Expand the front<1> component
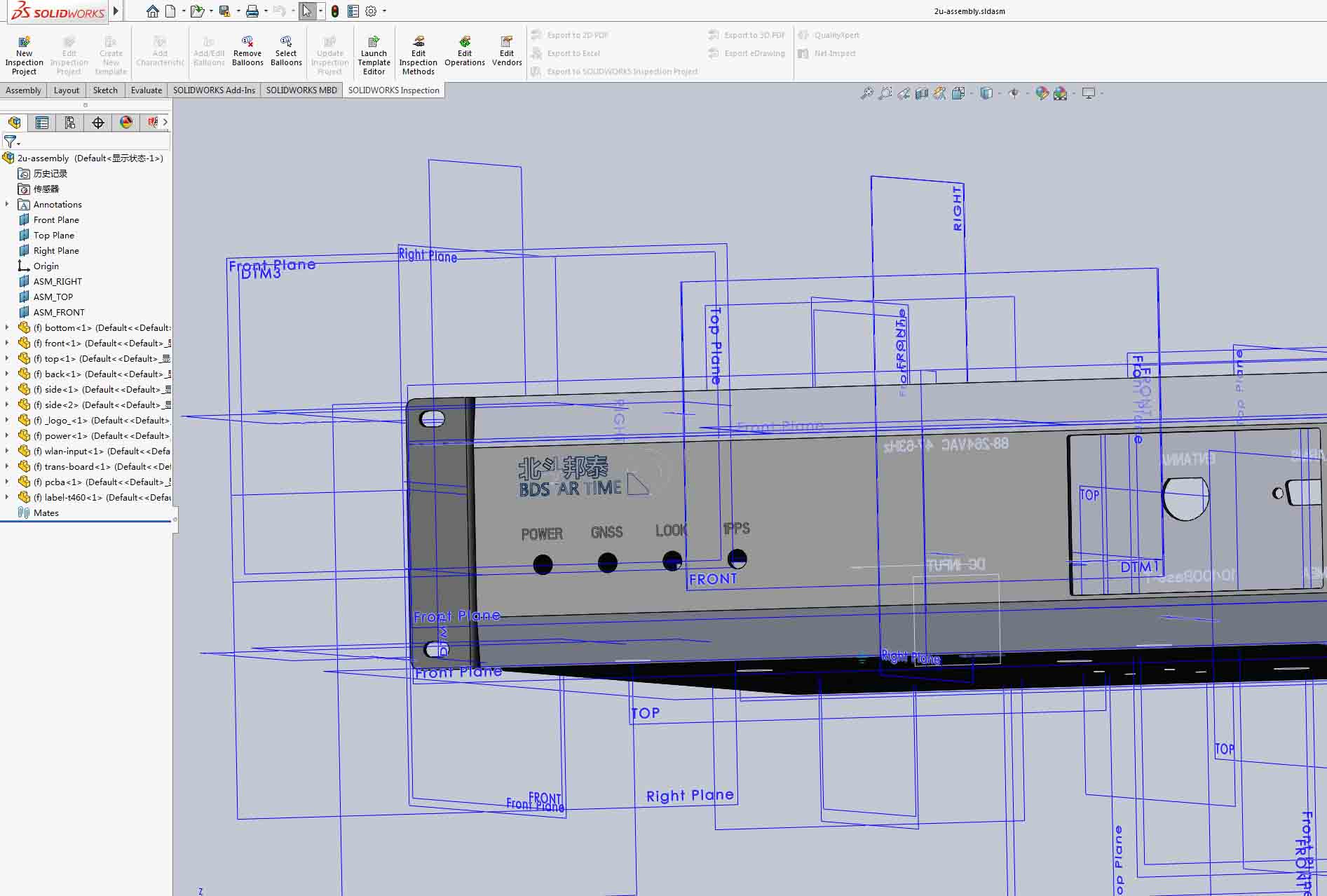1327x896 pixels. [x=8, y=344]
